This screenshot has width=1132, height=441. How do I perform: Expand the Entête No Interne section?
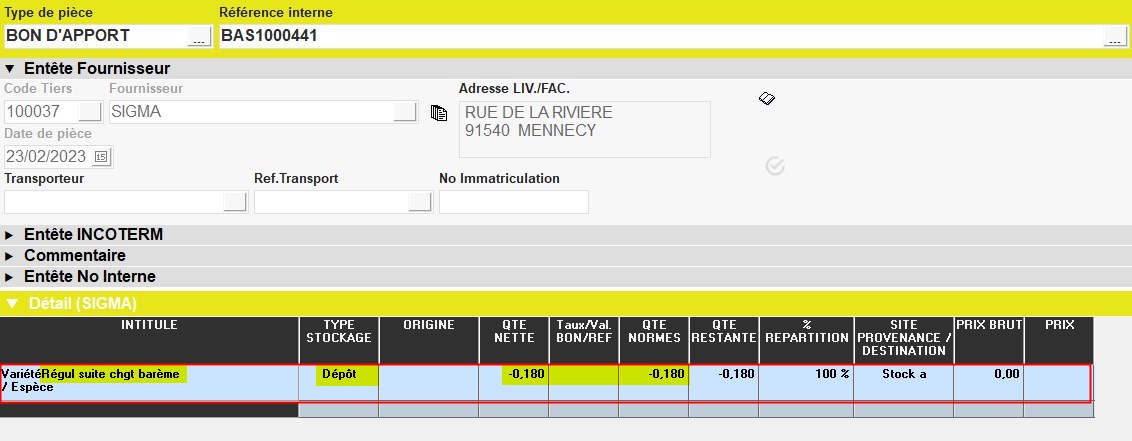11,277
